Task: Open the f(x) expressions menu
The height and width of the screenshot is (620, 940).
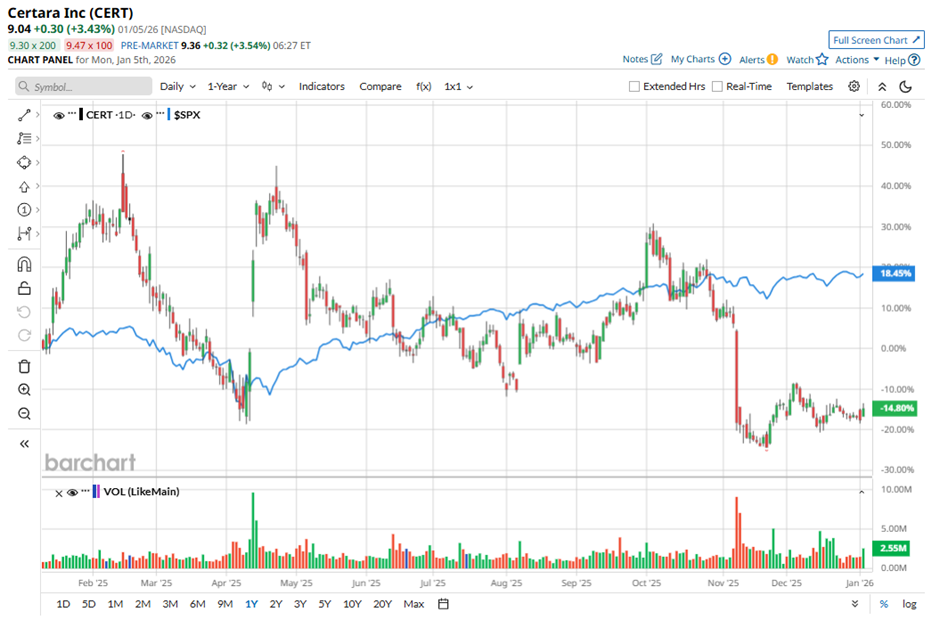Action: pos(423,86)
